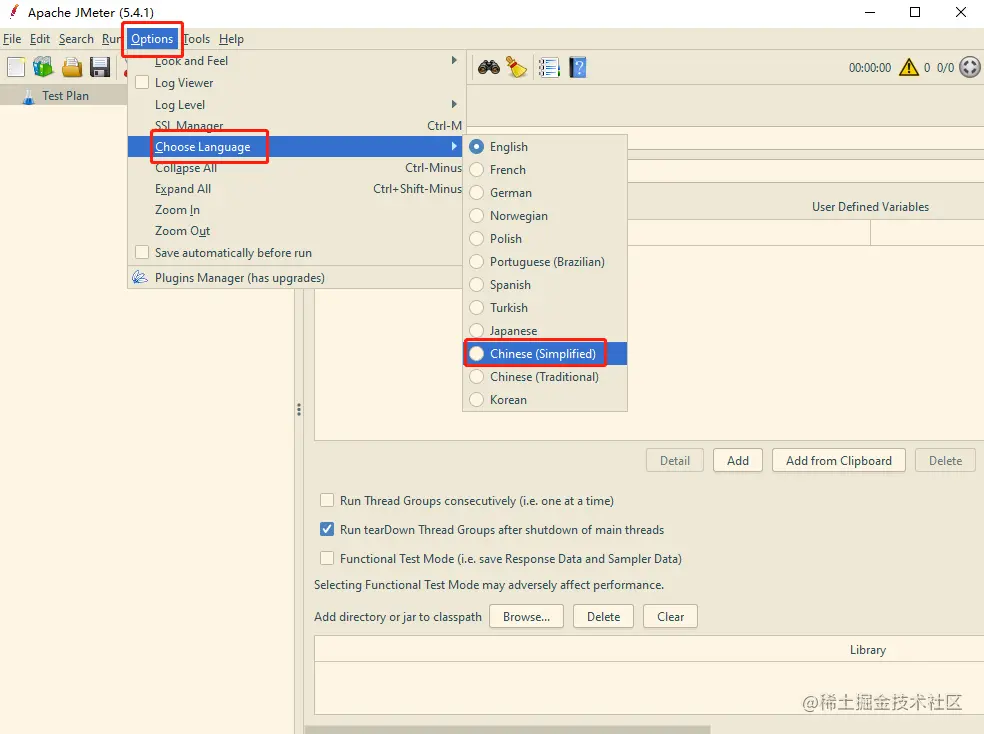Click the round thread status icon
The height and width of the screenshot is (734, 984).
(970, 67)
